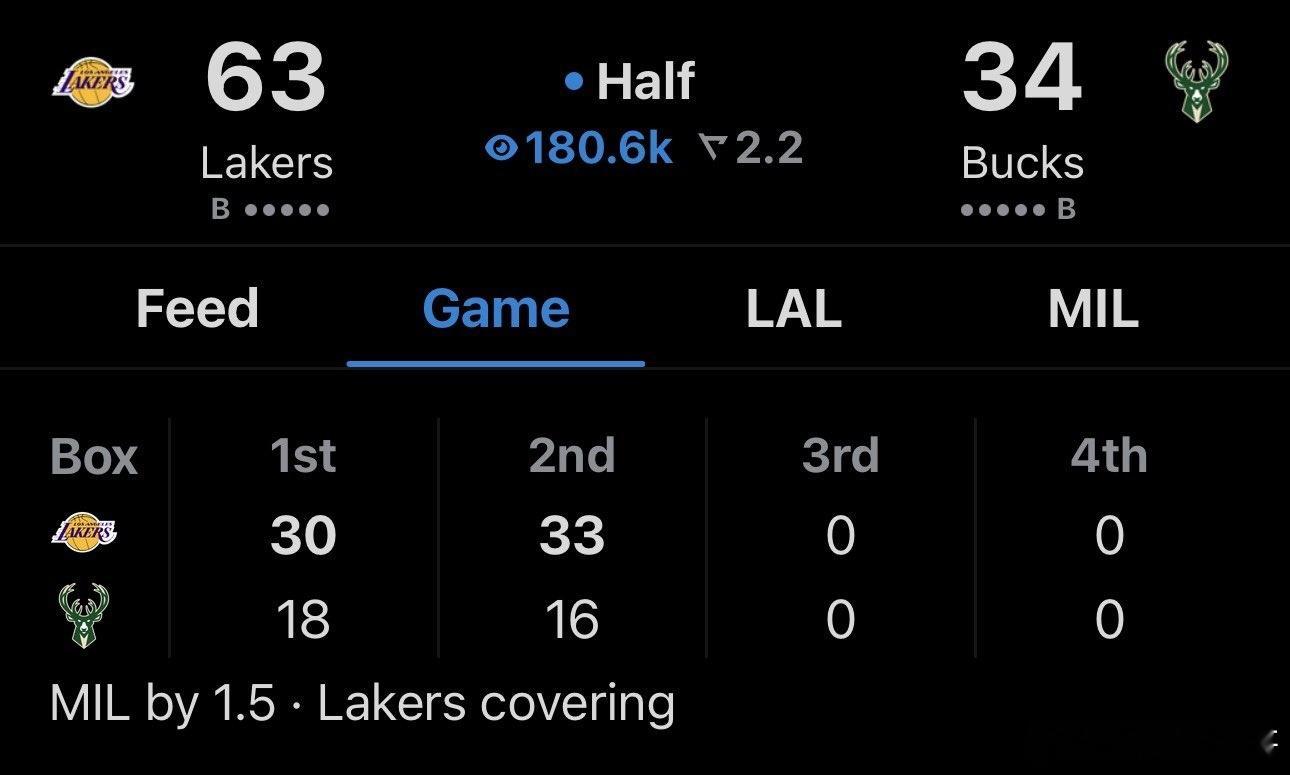
Task: Tap the Bucks logo in box score
Action: pyautogui.click(x=84, y=616)
